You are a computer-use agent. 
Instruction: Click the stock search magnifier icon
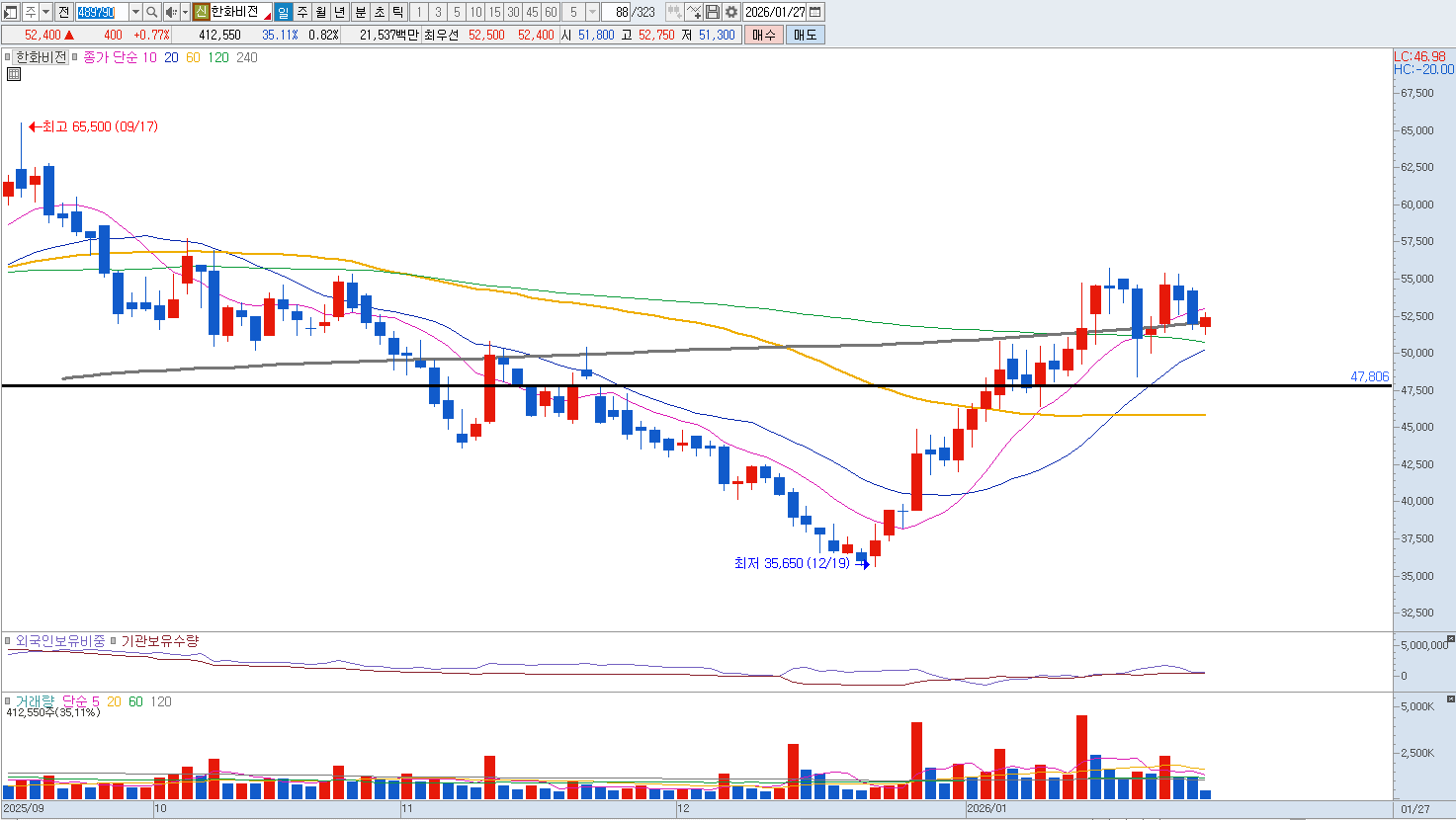coord(151,12)
